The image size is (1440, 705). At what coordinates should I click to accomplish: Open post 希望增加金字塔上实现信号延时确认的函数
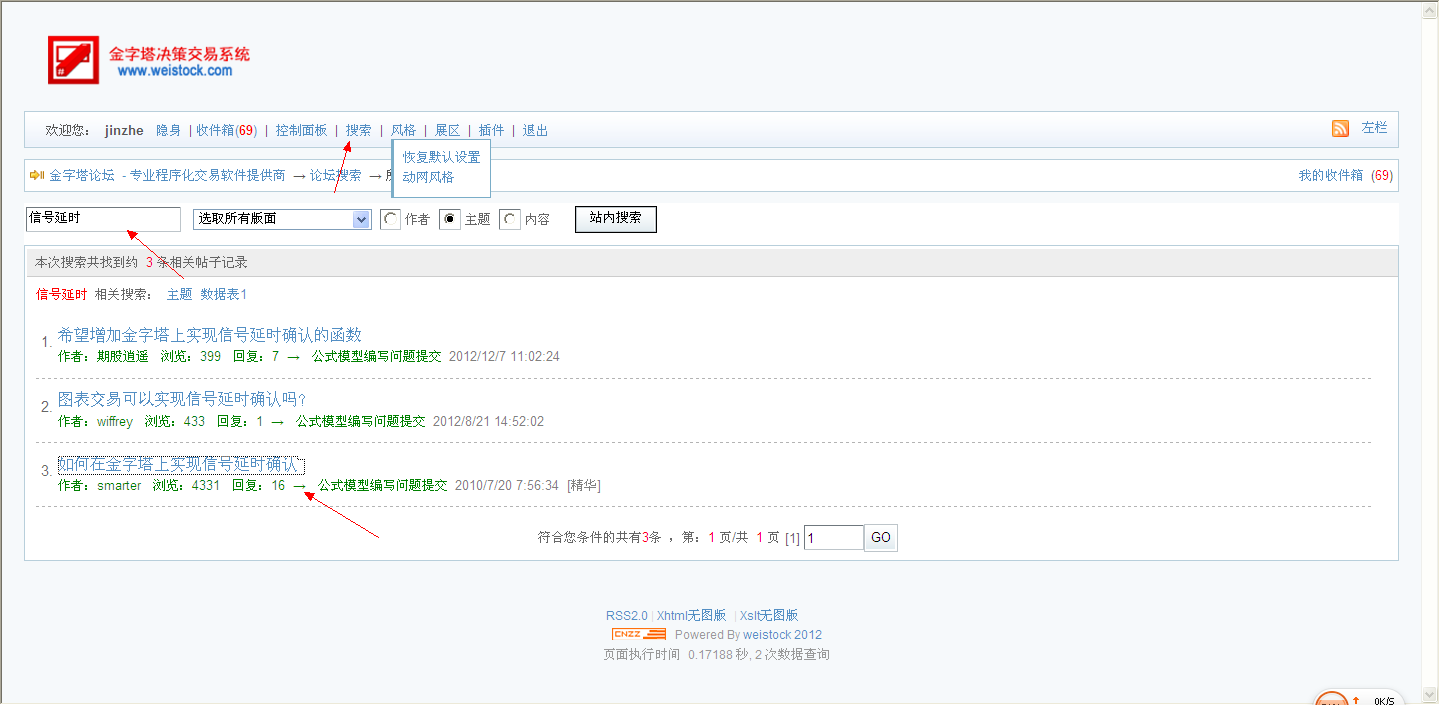click(209, 335)
